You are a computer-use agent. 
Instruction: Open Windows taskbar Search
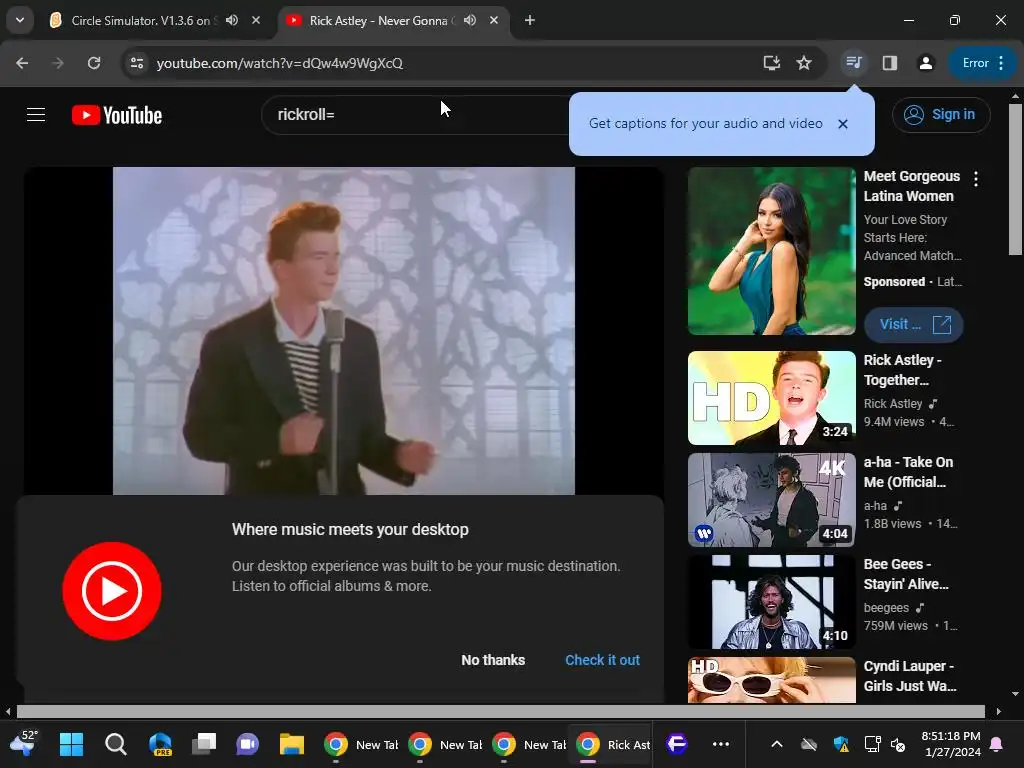[x=116, y=744]
